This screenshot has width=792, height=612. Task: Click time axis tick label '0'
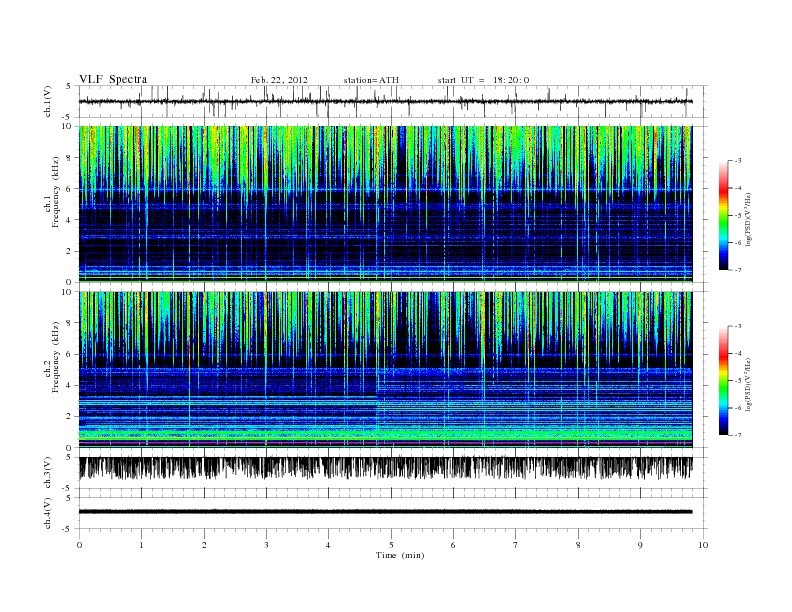(79, 545)
